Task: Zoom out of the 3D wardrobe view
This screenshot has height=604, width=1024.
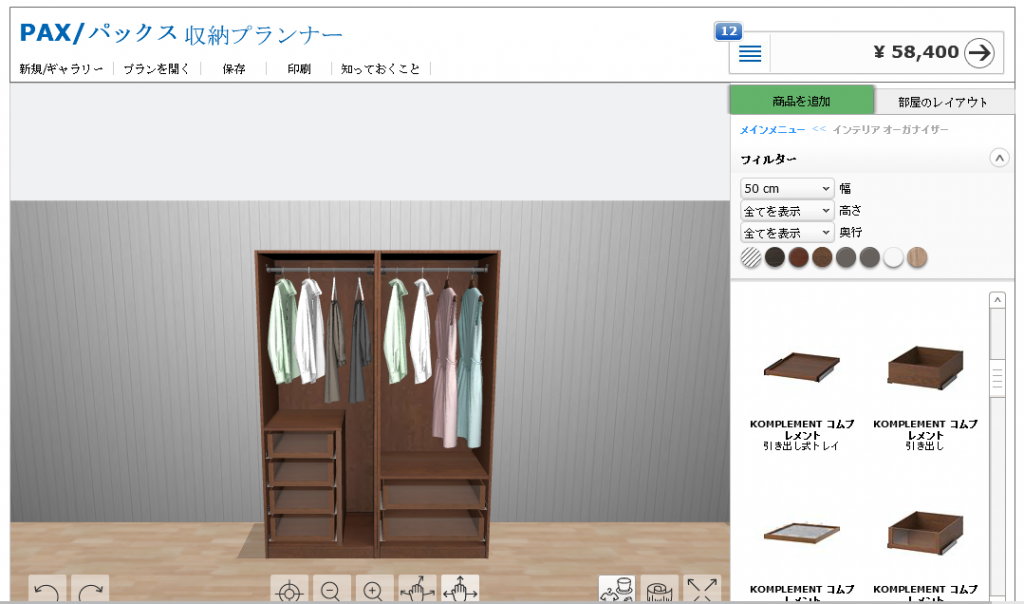Action: pos(332,590)
